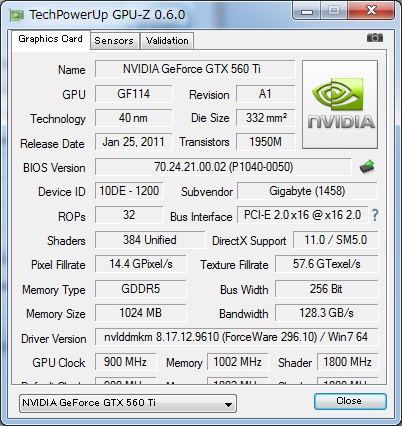Open the GPU selection dropdown

[128, 403]
